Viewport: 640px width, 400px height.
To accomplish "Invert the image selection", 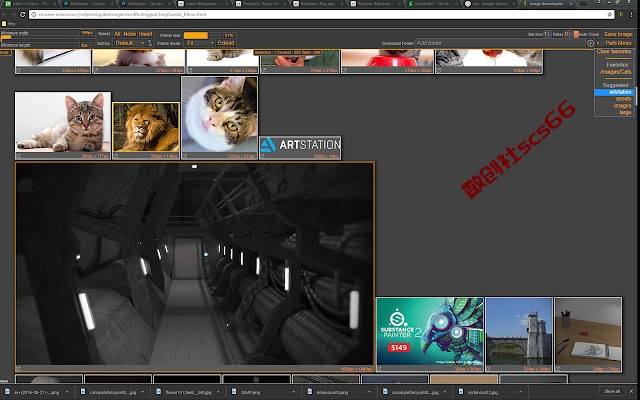I will 145,34.
